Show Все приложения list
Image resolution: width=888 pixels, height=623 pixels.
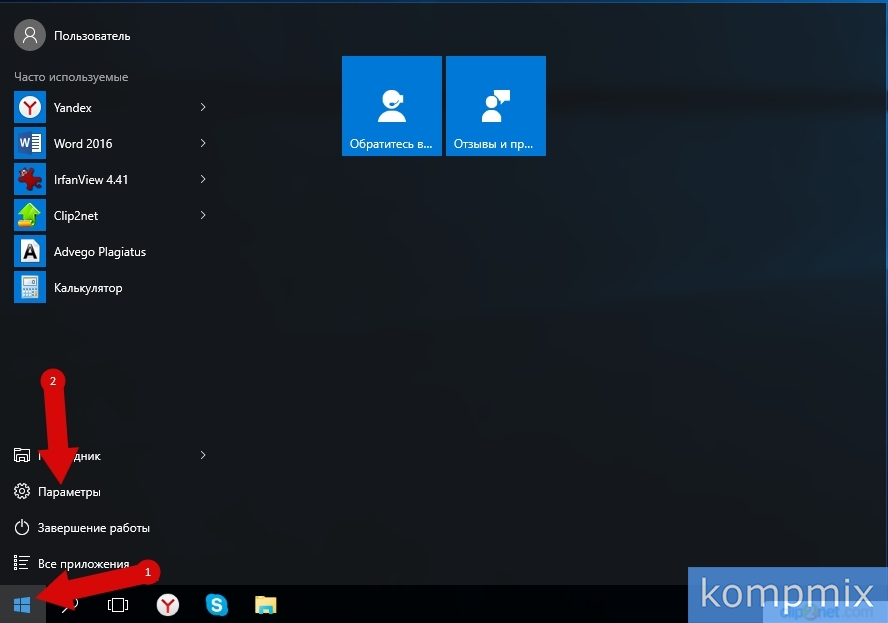click(83, 564)
